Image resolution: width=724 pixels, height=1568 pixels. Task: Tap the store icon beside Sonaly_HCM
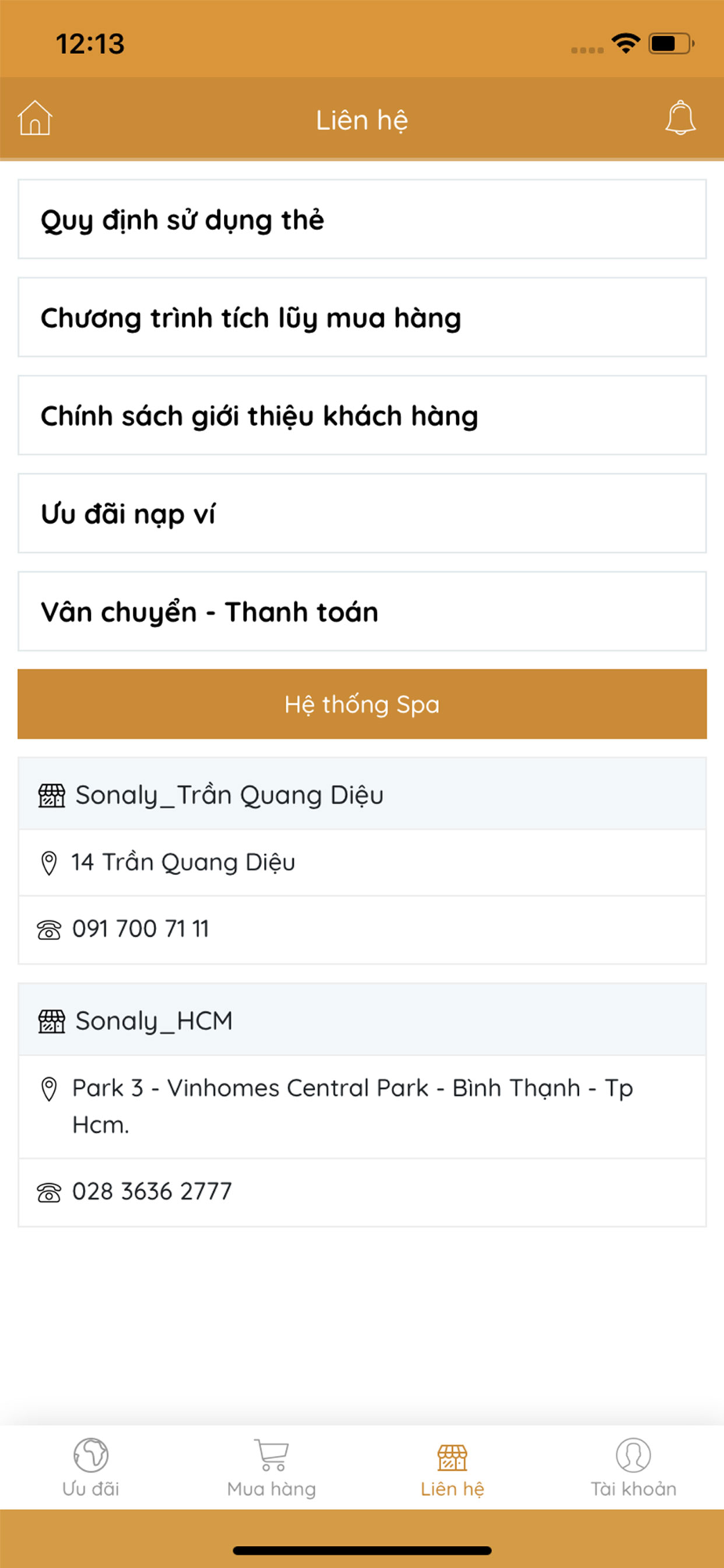coord(52,1021)
